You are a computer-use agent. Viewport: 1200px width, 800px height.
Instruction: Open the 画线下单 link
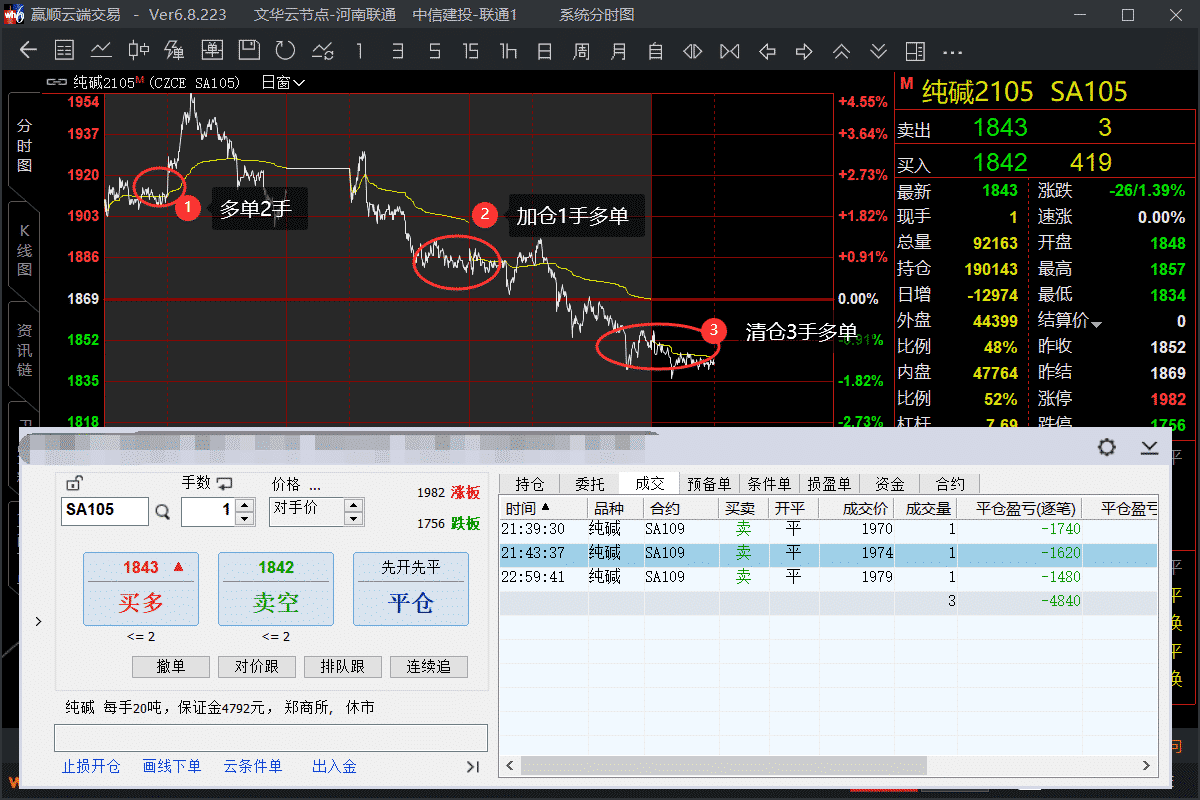point(172,767)
